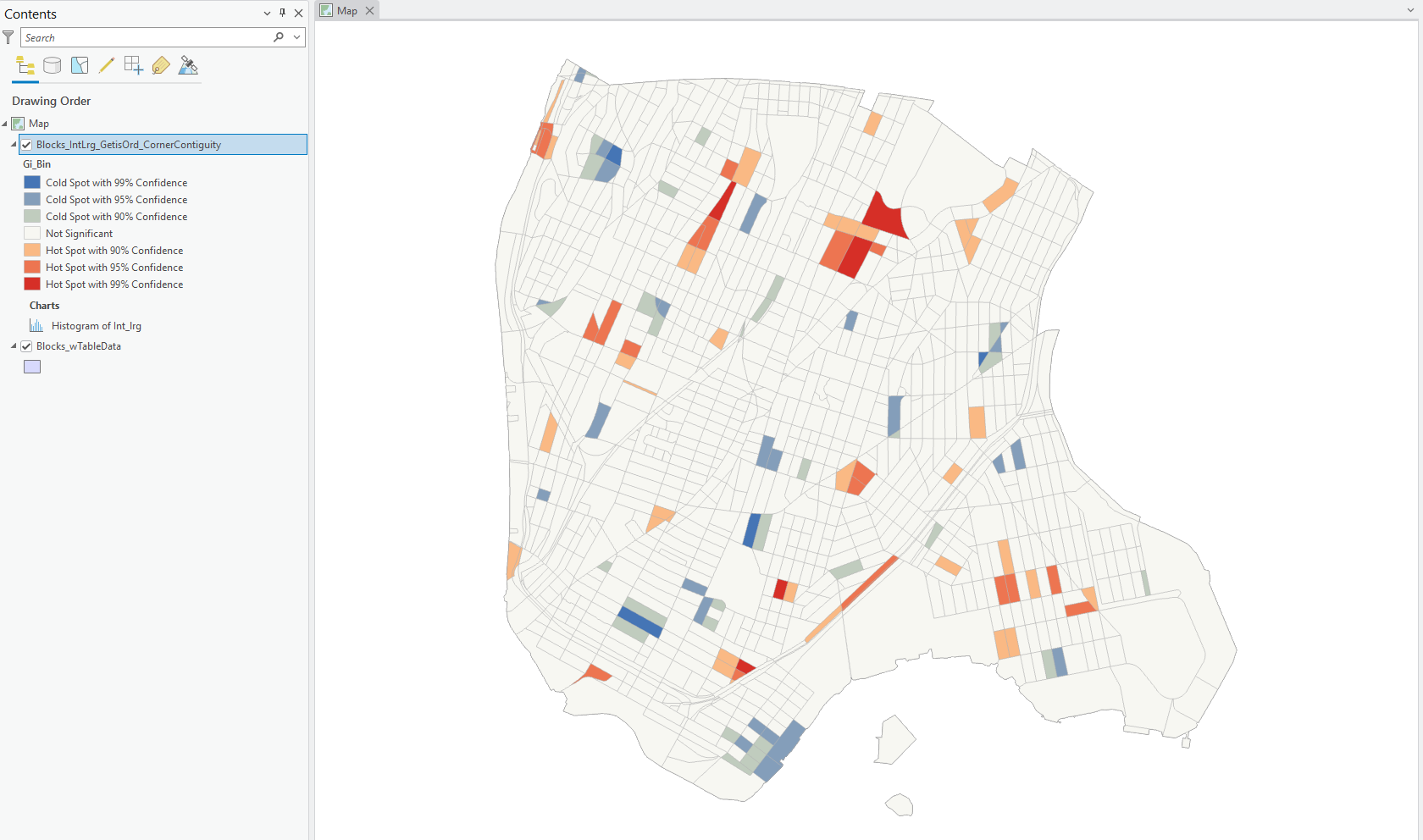Screen dimensions: 1423x840
Task: Select the List By Drawing Order icon
Action: click(x=25, y=65)
